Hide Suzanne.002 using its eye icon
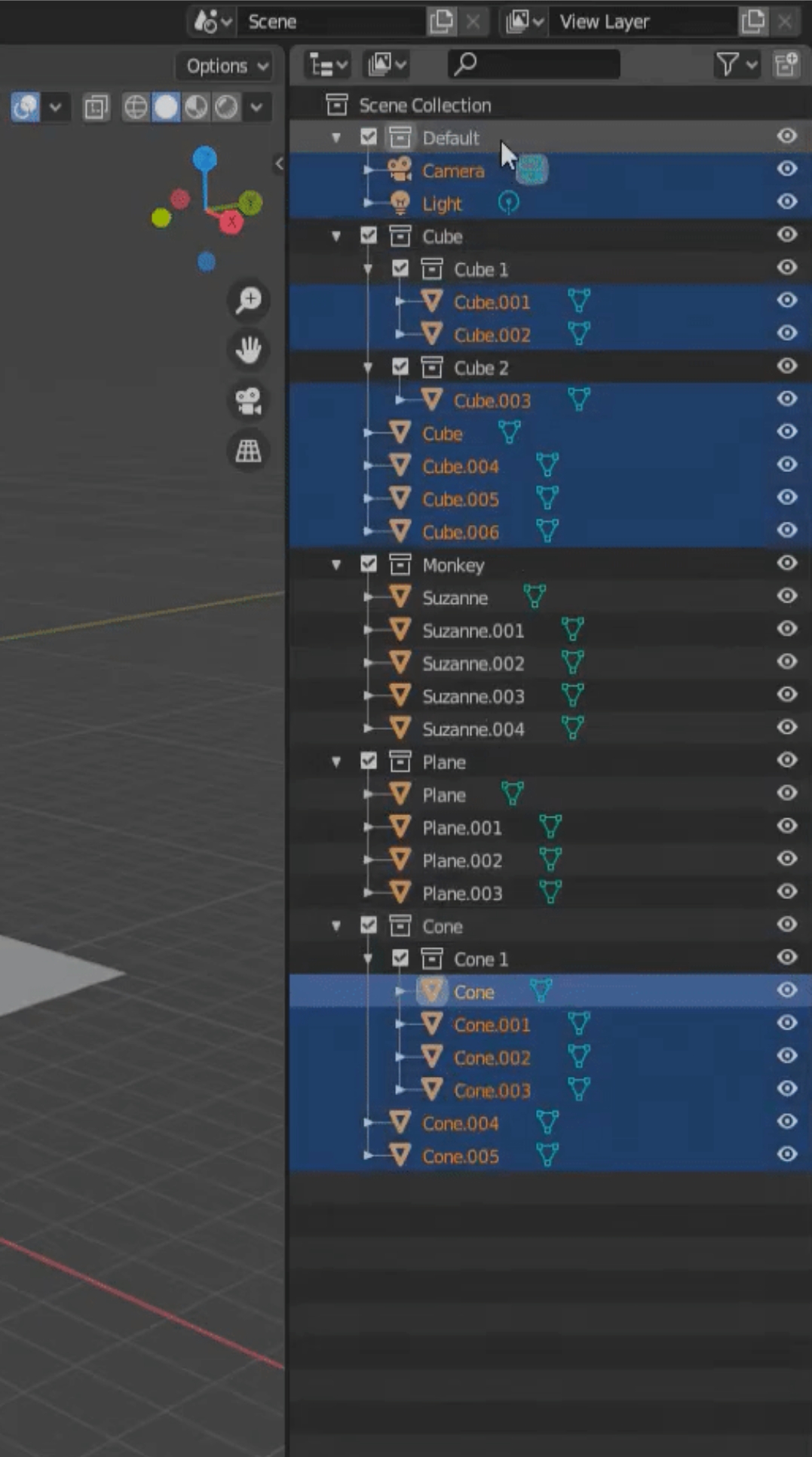The width and height of the screenshot is (812, 1457). point(787,661)
